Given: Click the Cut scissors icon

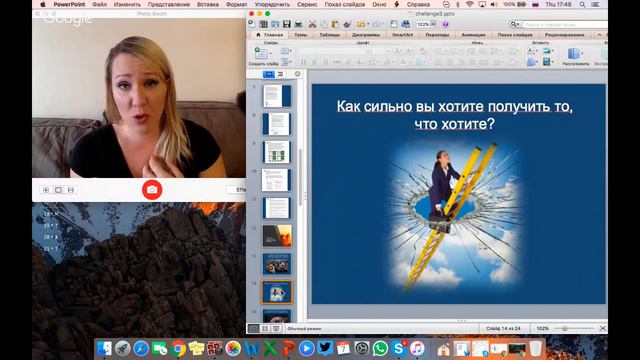Looking at the screenshot, I should click(x=312, y=24).
